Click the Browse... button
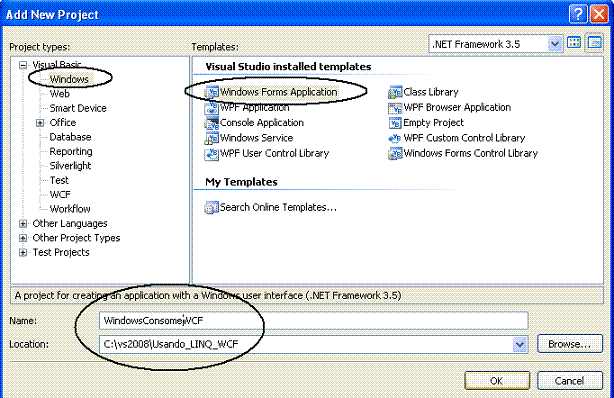The image size is (614, 398). pyautogui.click(x=570, y=344)
